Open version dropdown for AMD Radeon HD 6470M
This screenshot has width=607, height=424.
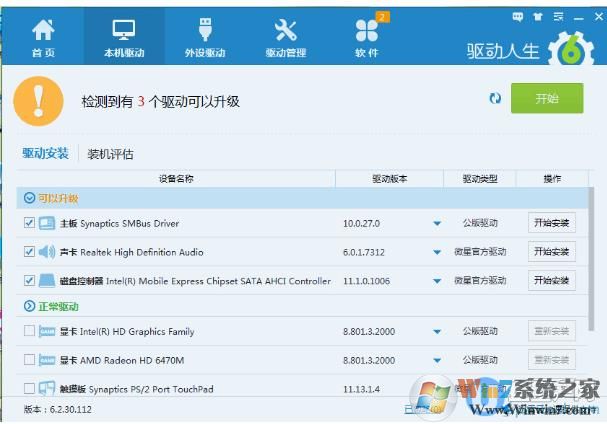coord(437,360)
